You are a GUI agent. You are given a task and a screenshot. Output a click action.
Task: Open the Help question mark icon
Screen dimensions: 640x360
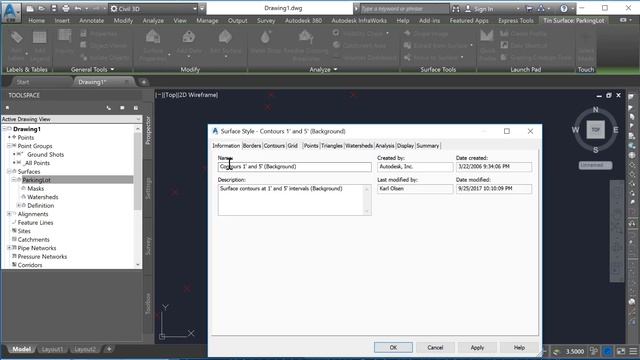[x=564, y=8]
